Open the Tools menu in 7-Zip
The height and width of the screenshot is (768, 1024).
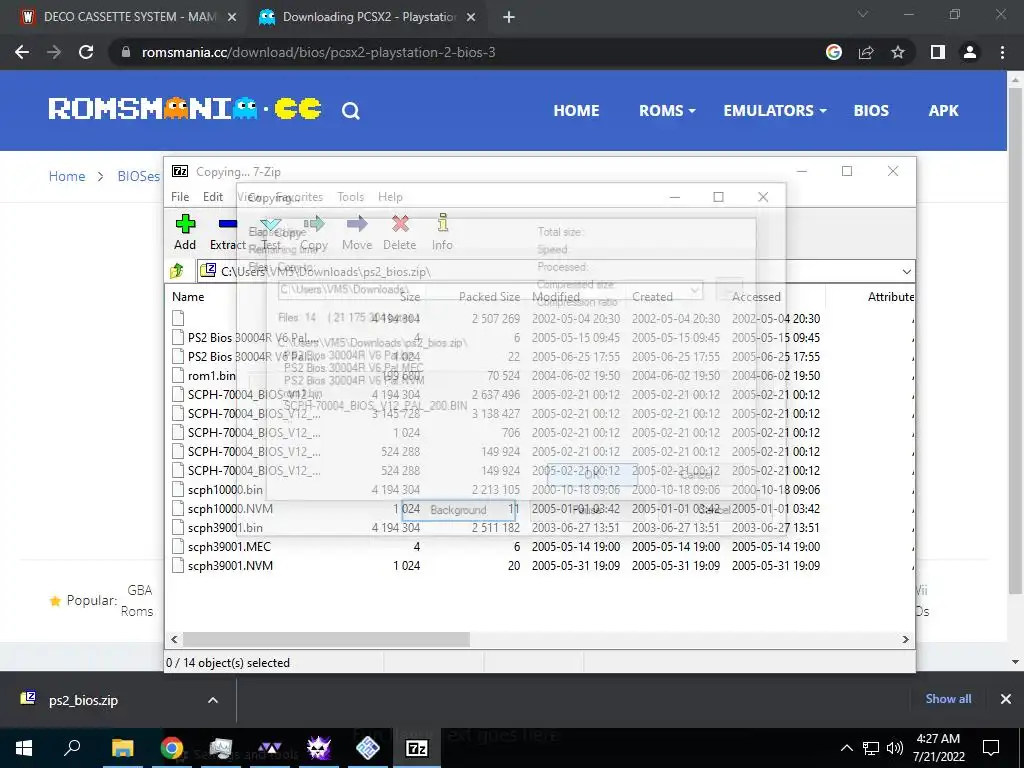351,197
